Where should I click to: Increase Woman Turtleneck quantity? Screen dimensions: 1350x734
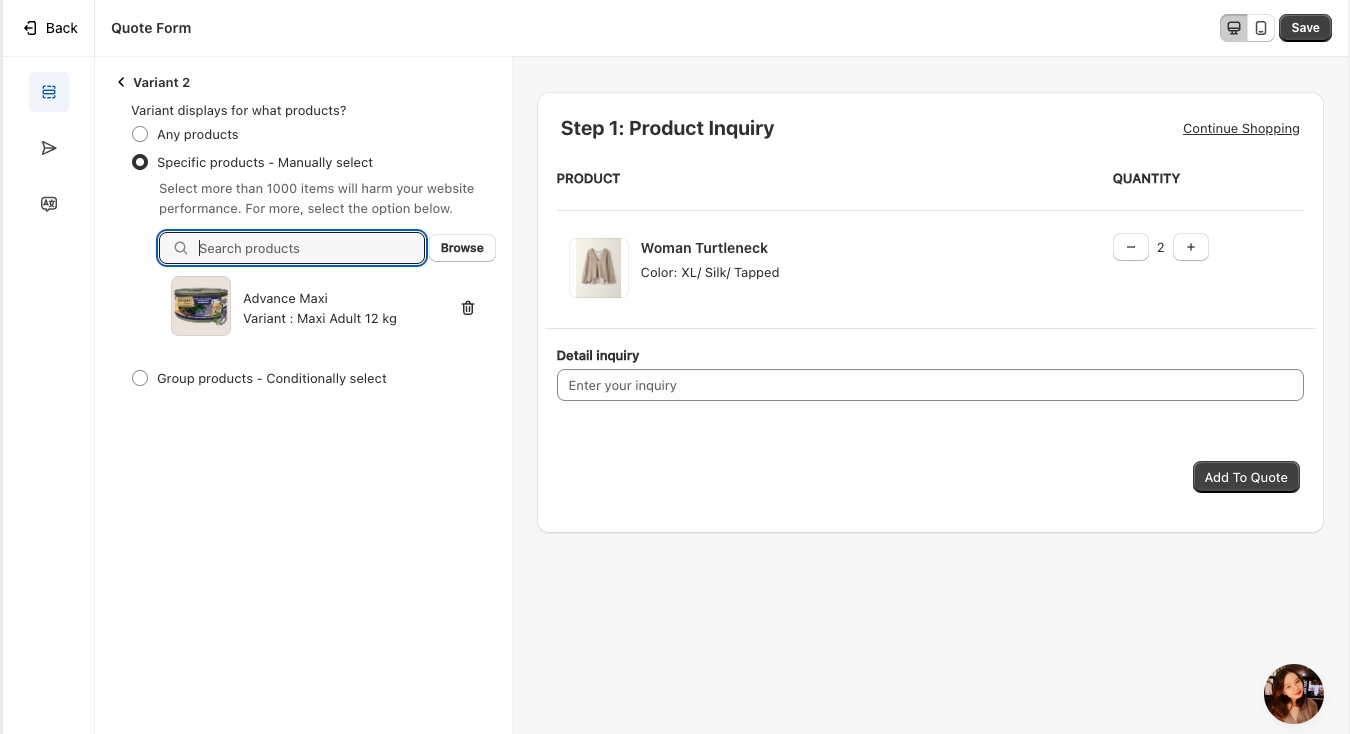[1190, 247]
